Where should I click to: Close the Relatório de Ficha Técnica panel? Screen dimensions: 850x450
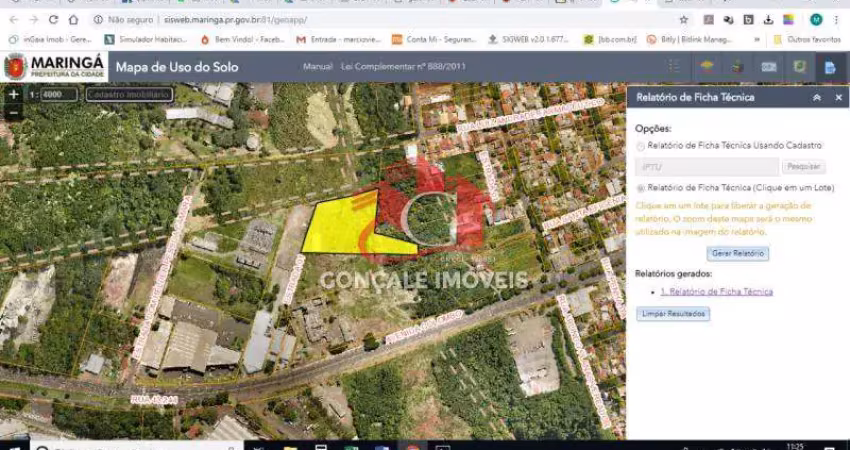click(838, 98)
